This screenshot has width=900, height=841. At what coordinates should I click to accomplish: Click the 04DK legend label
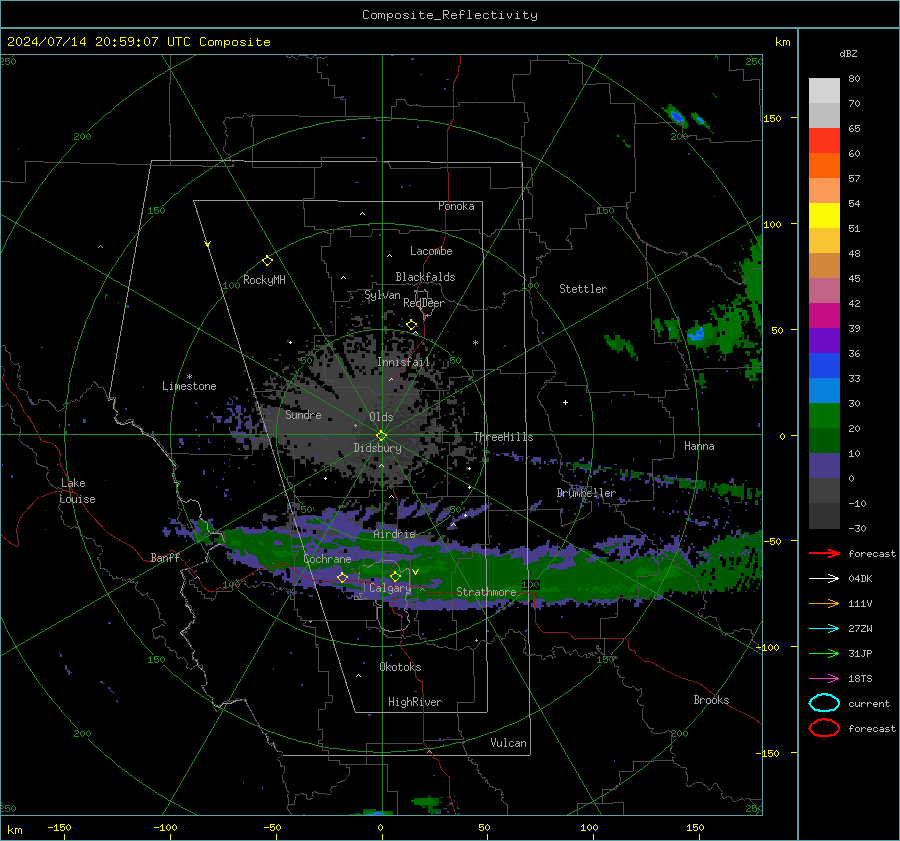pyautogui.click(x=860, y=579)
